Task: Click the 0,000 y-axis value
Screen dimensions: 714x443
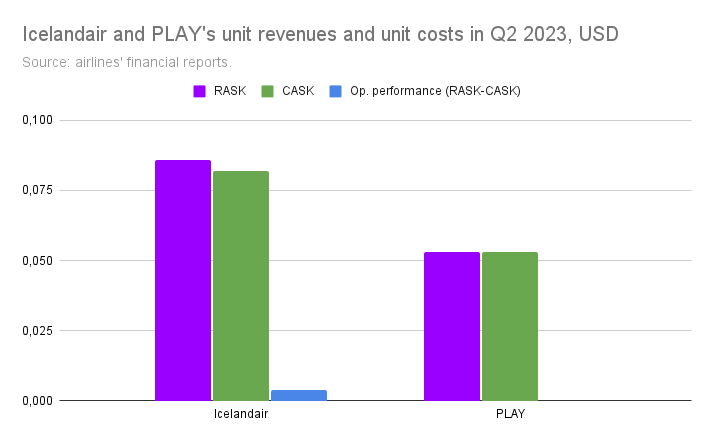Action: 37,401
